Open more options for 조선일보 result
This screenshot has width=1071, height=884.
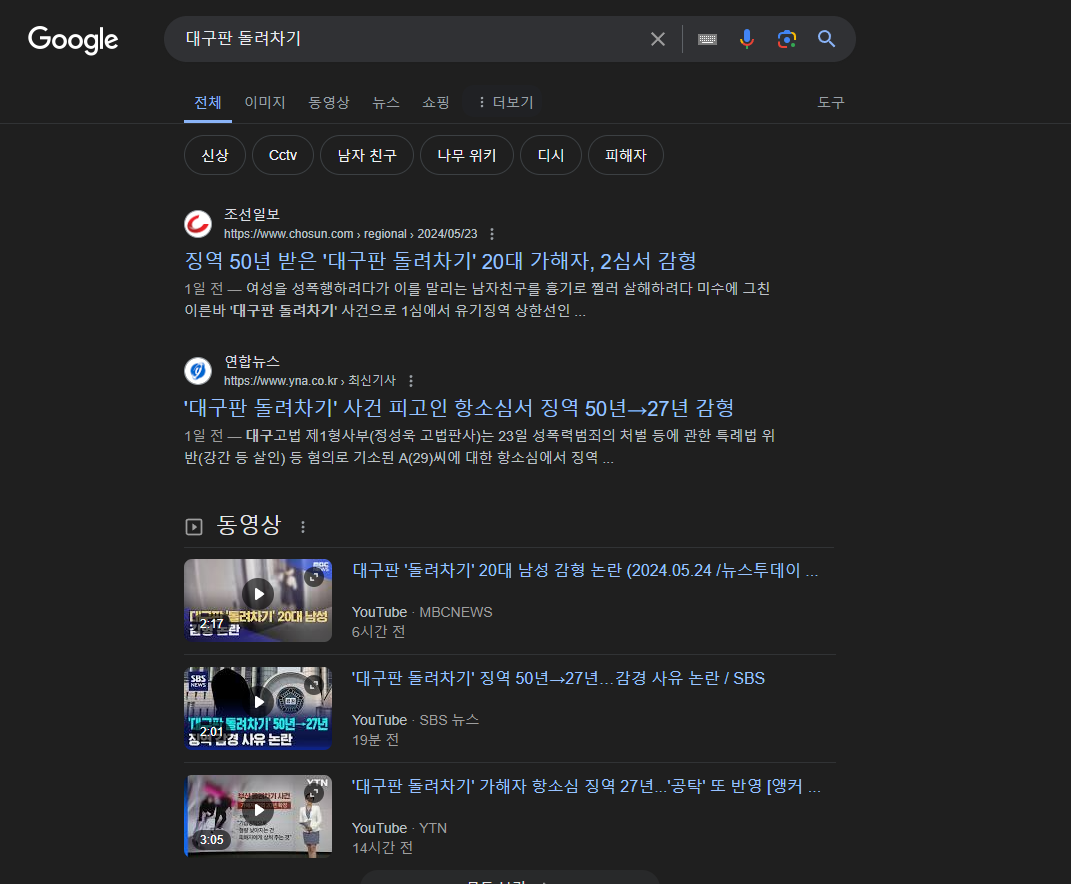[492, 234]
